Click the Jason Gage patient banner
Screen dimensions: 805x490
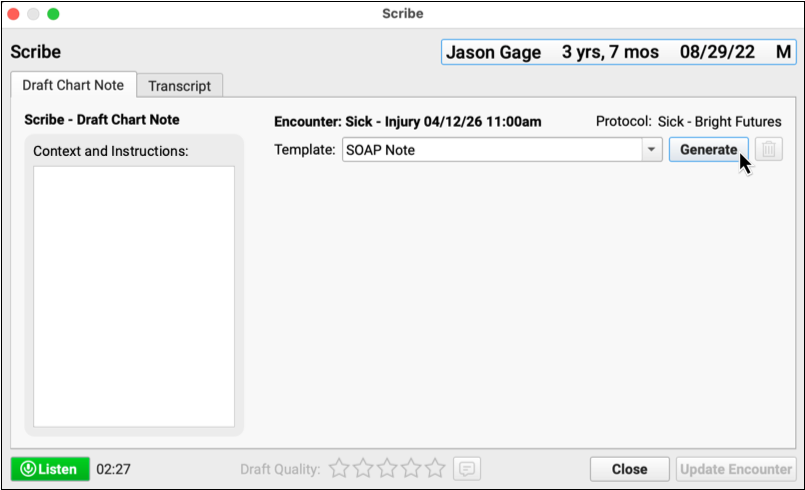point(618,52)
